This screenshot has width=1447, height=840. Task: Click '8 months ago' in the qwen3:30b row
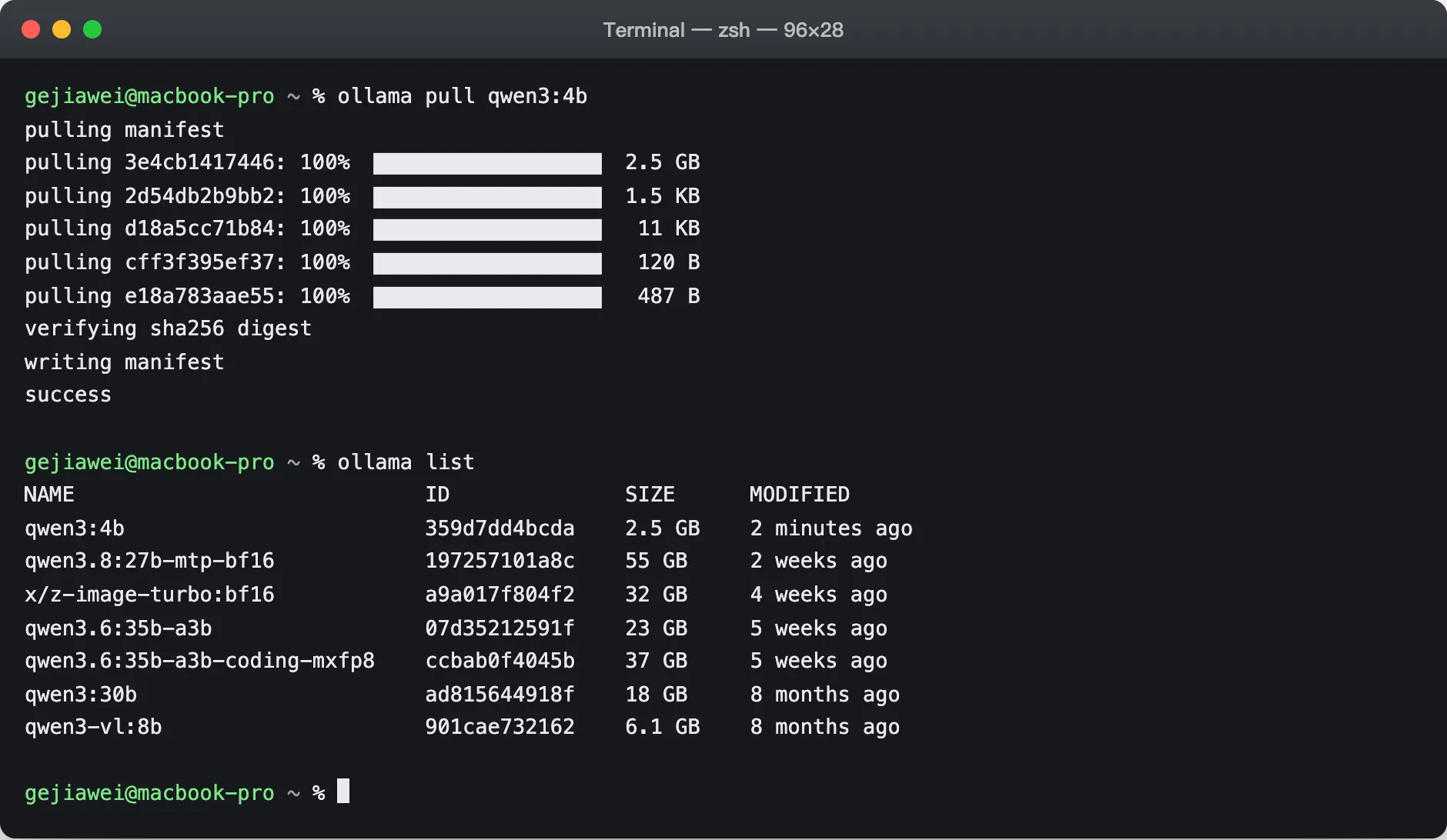[x=824, y=695]
